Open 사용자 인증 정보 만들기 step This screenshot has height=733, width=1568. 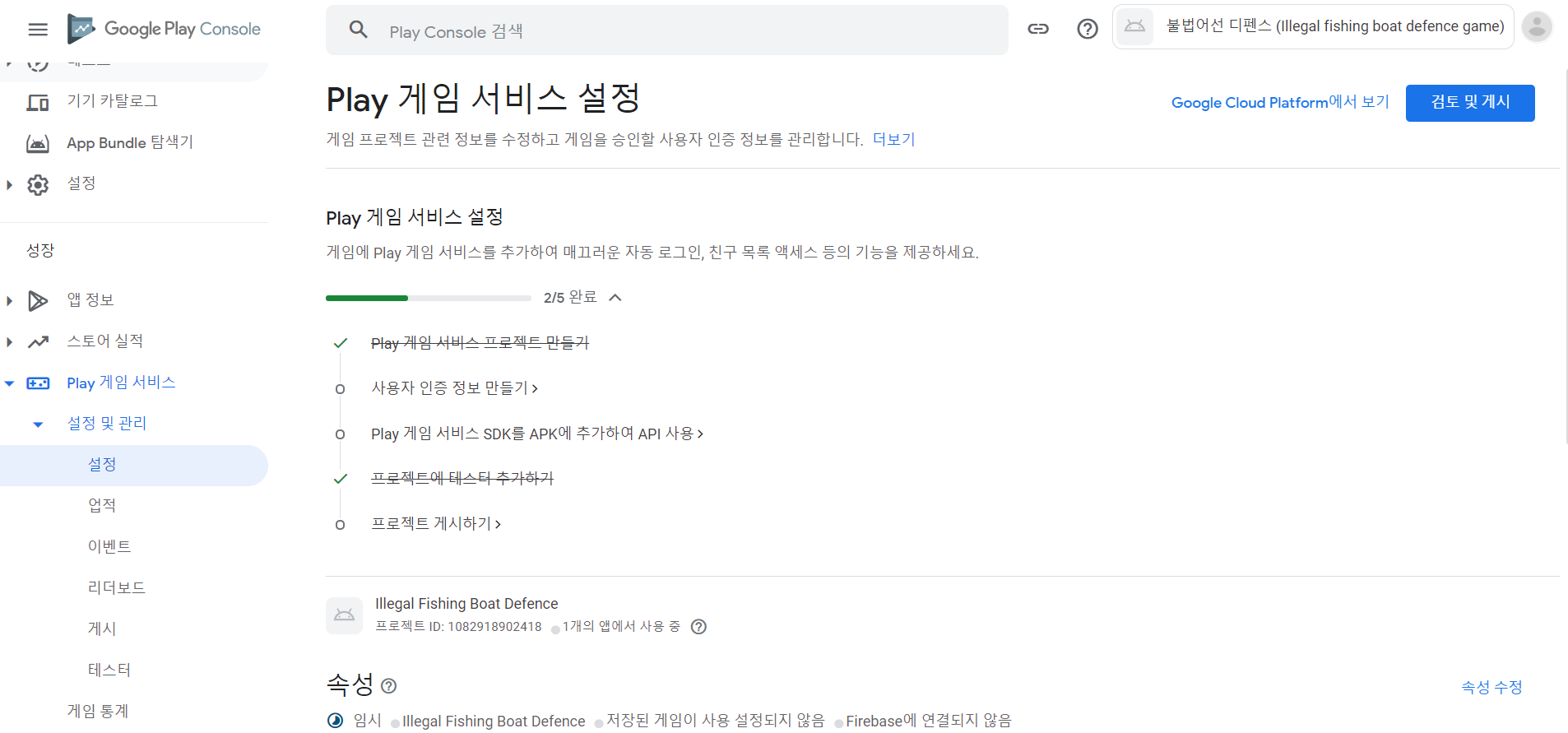454,387
